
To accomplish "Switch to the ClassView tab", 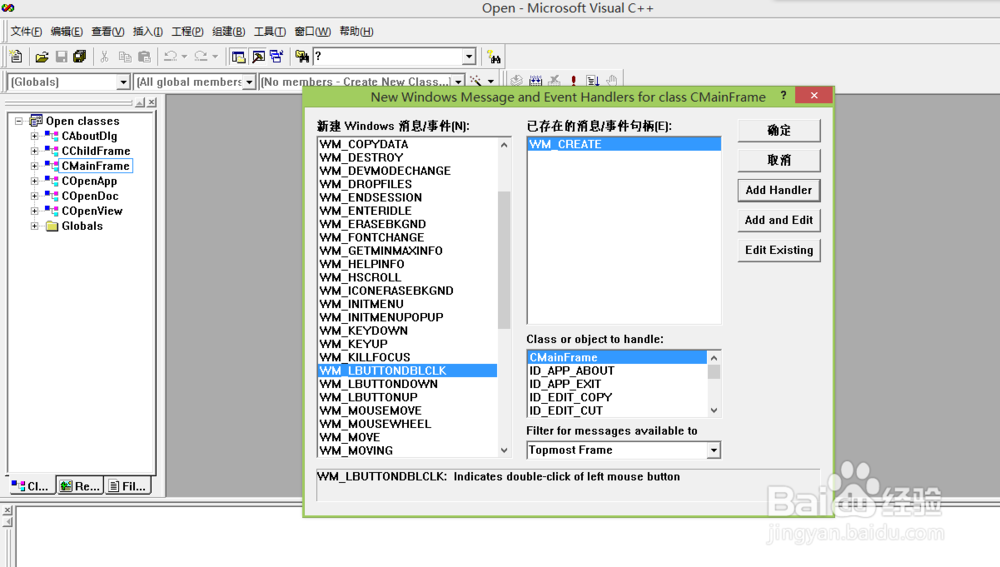I will click(x=31, y=486).
